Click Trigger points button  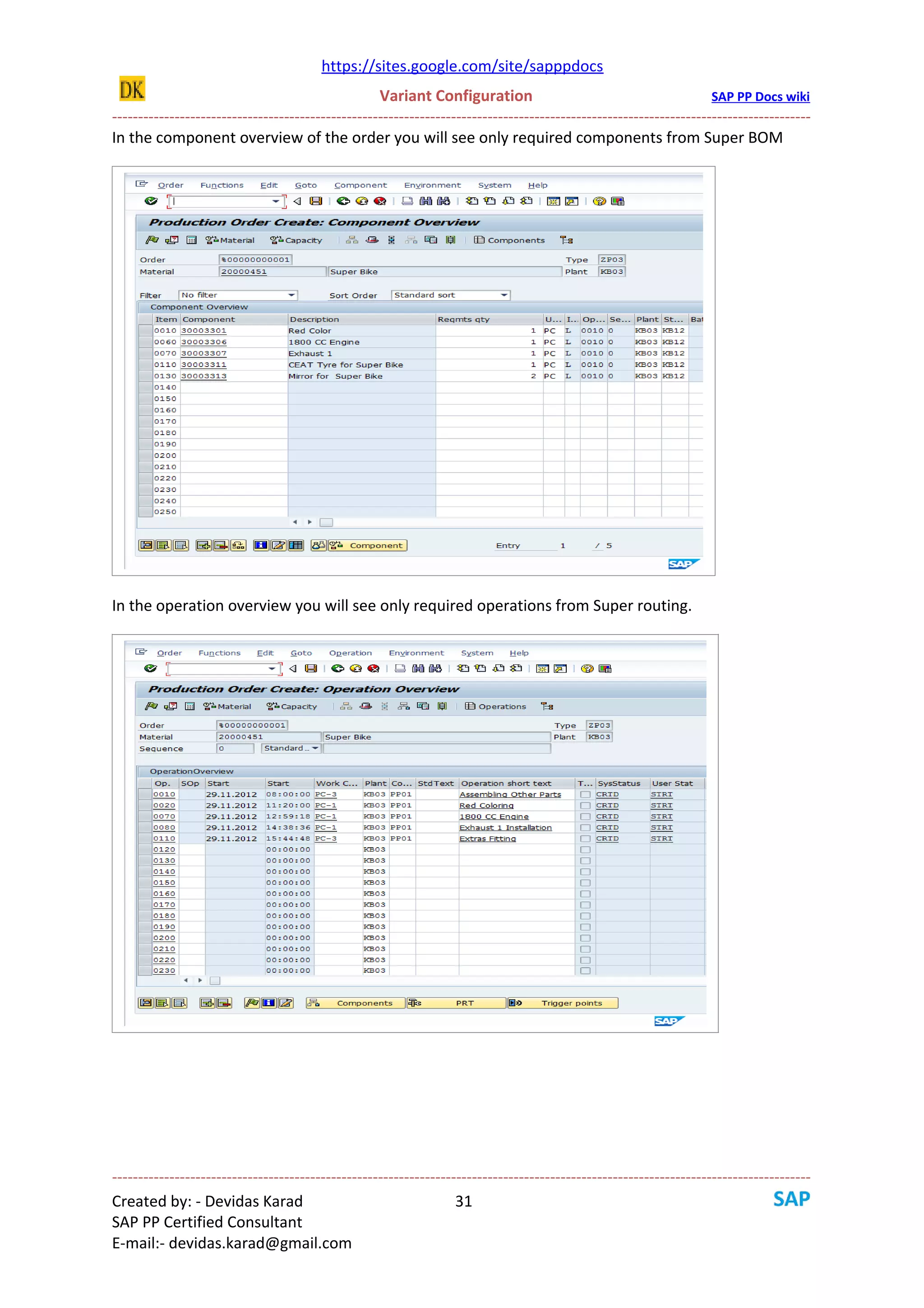click(563, 1002)
